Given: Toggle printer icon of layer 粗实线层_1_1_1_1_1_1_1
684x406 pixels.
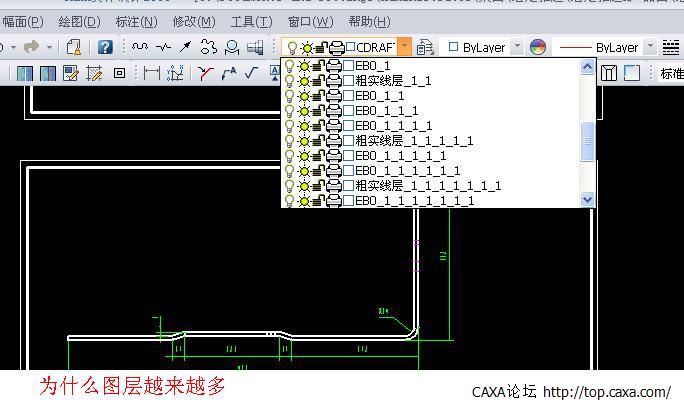Looking at the screenshot, I should [334, 186].
